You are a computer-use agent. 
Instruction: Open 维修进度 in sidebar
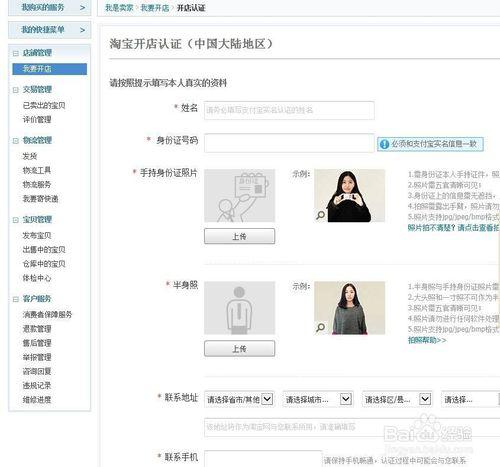pyautogui.click(x=37, y=400)
